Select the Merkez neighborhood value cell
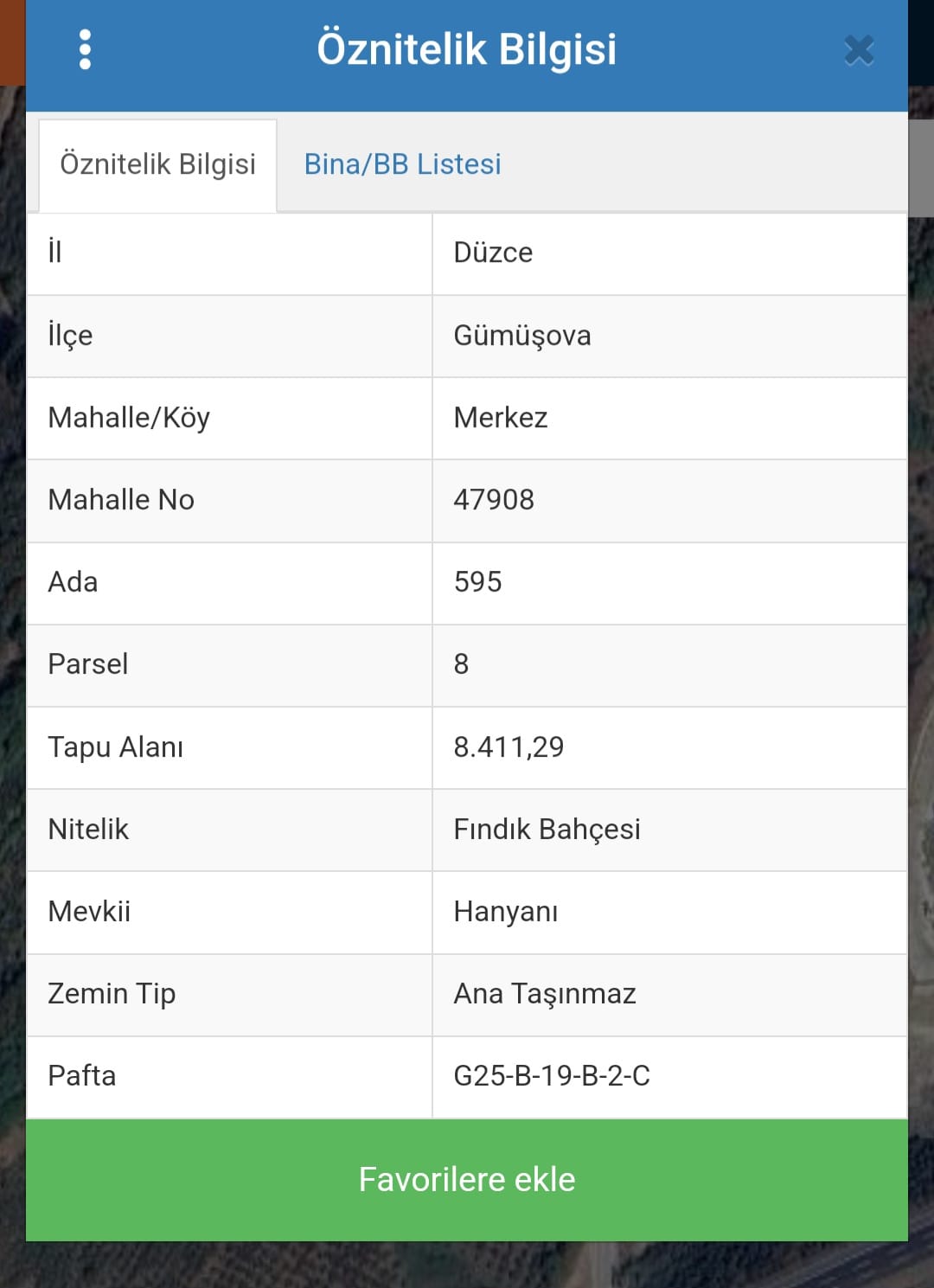 click(669, 419)
